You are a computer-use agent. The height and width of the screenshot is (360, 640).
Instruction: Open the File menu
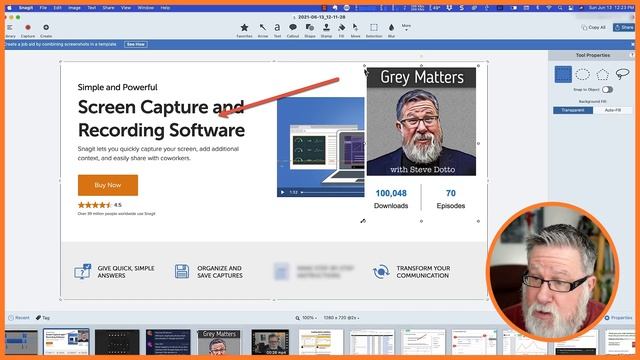click(x=43, y=8)
